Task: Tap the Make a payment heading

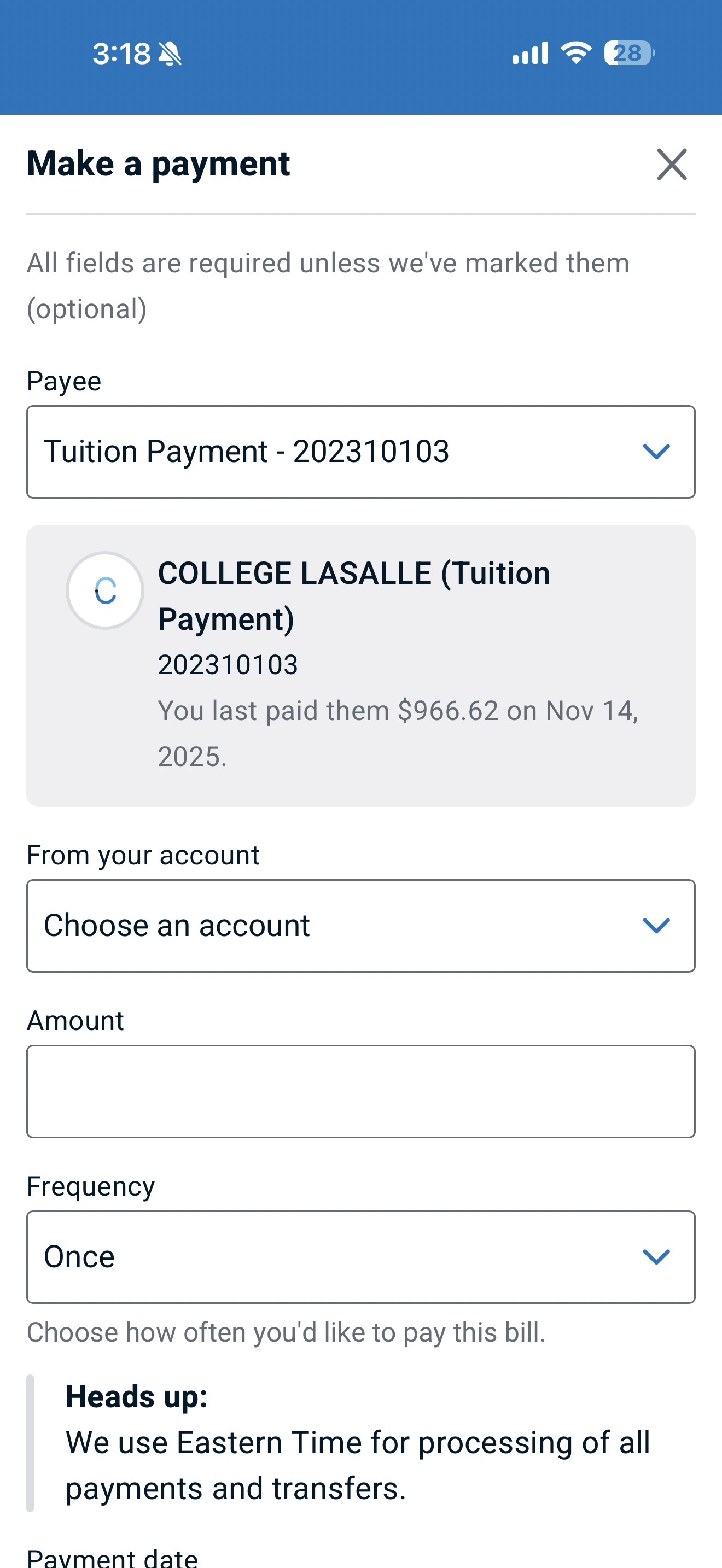Action: (x=158, y=163)
